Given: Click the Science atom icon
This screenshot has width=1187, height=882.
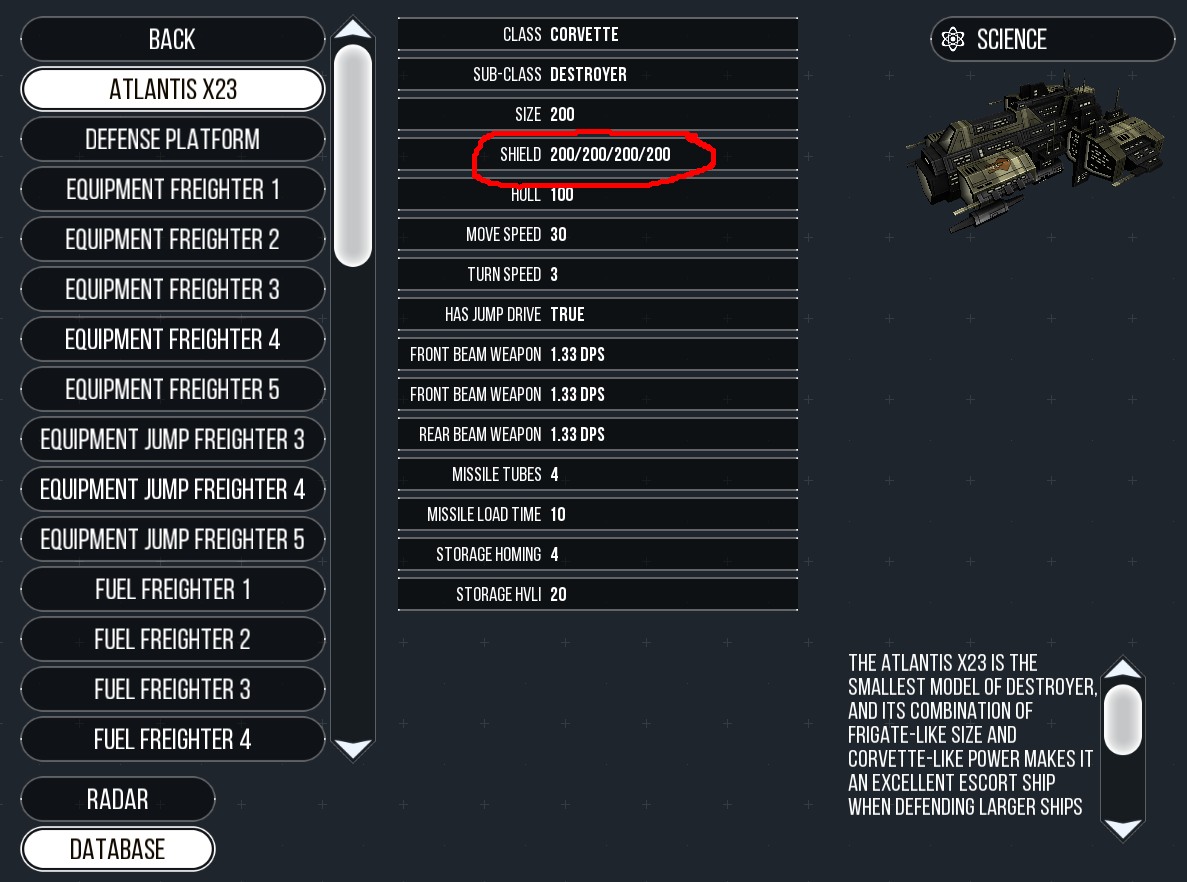Looking at the screenshot, I should (952, 39).
